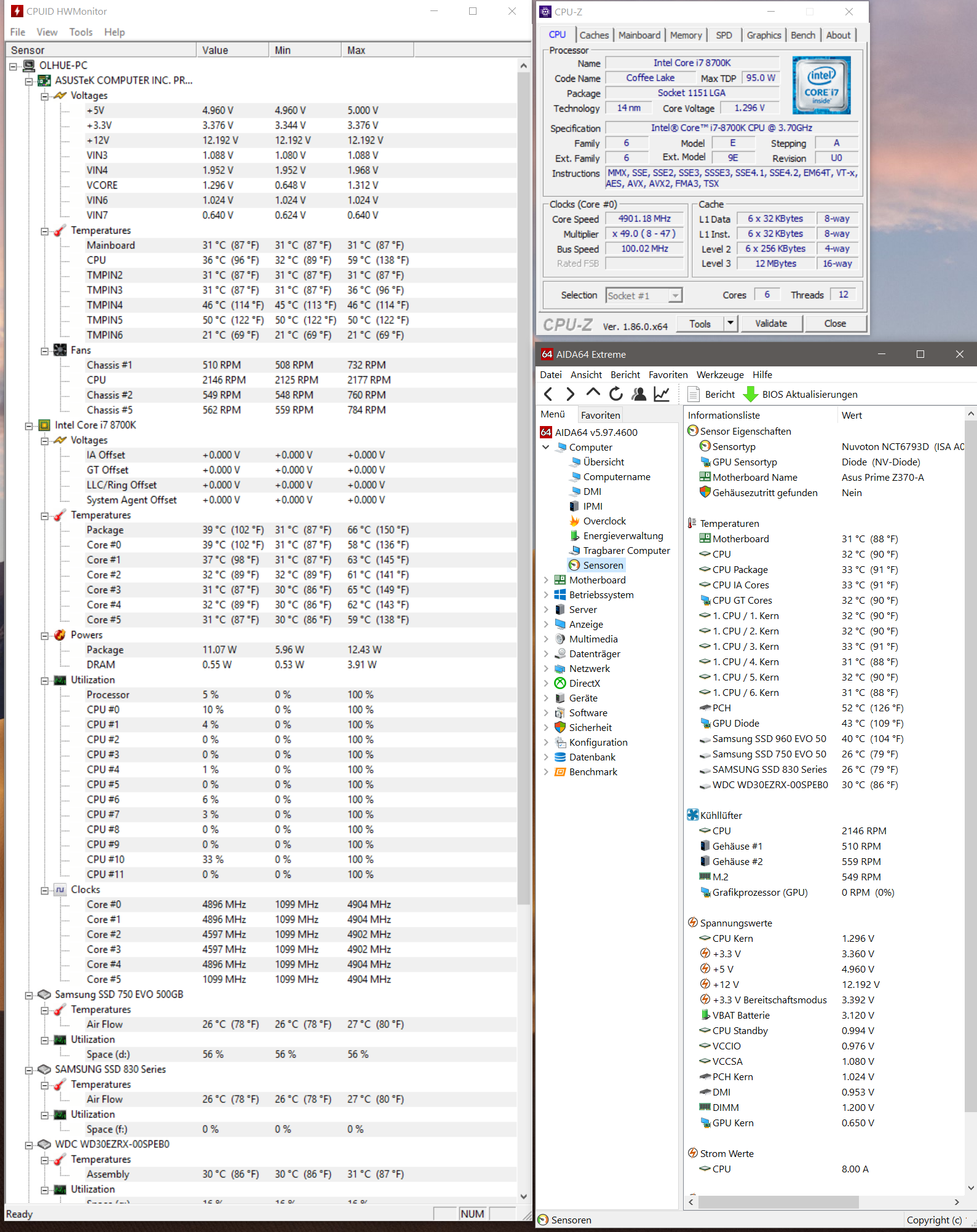Switch to the Caches tab in CPU-Z

point(594,35)
